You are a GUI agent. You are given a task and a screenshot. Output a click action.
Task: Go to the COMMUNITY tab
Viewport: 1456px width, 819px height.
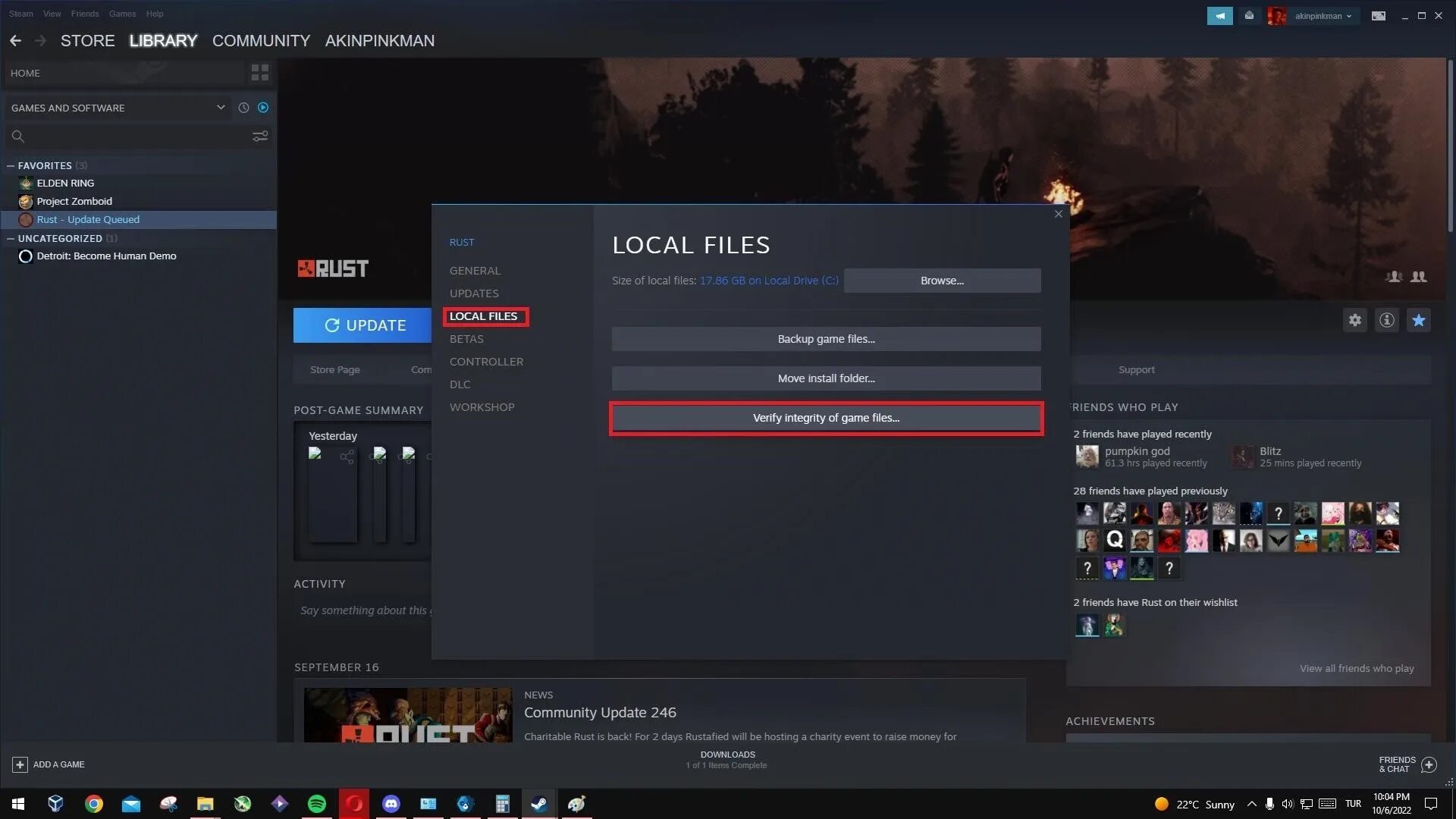pyautogui.click(x=261, y=41)
